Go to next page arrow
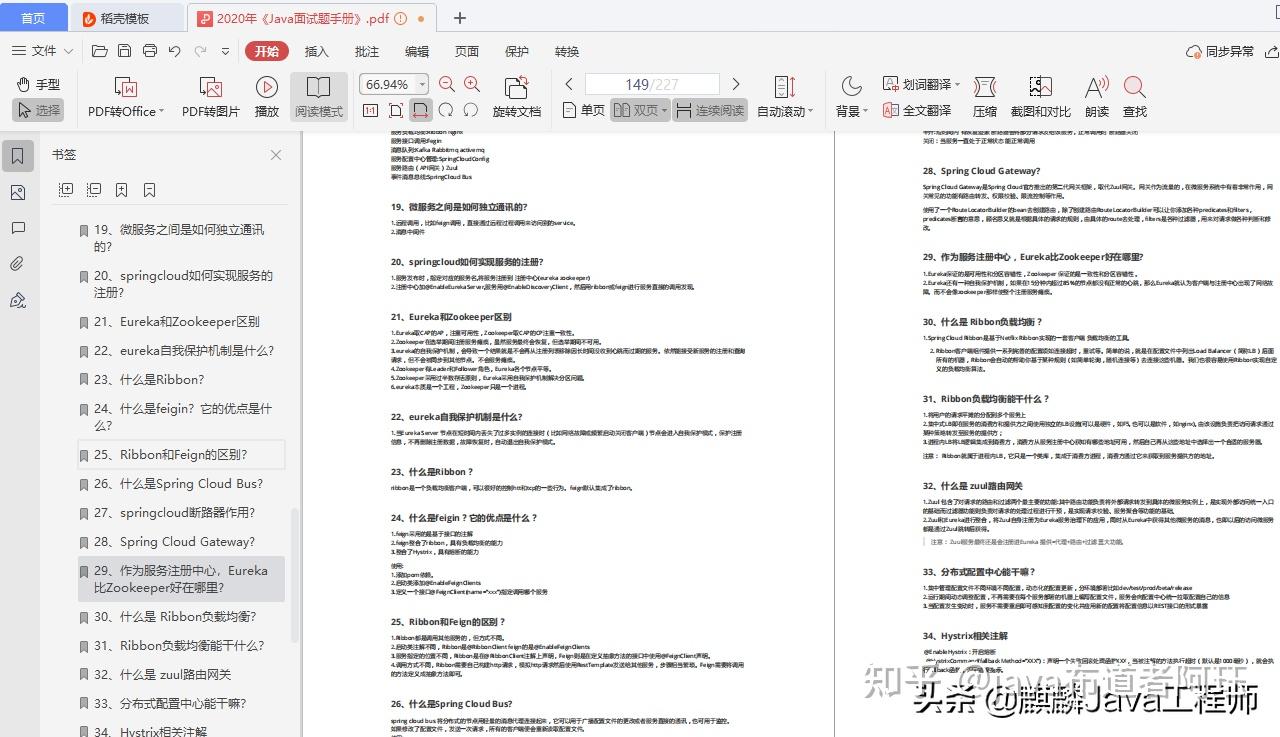This screenshot has width=1280, height=737. (736, 85)
